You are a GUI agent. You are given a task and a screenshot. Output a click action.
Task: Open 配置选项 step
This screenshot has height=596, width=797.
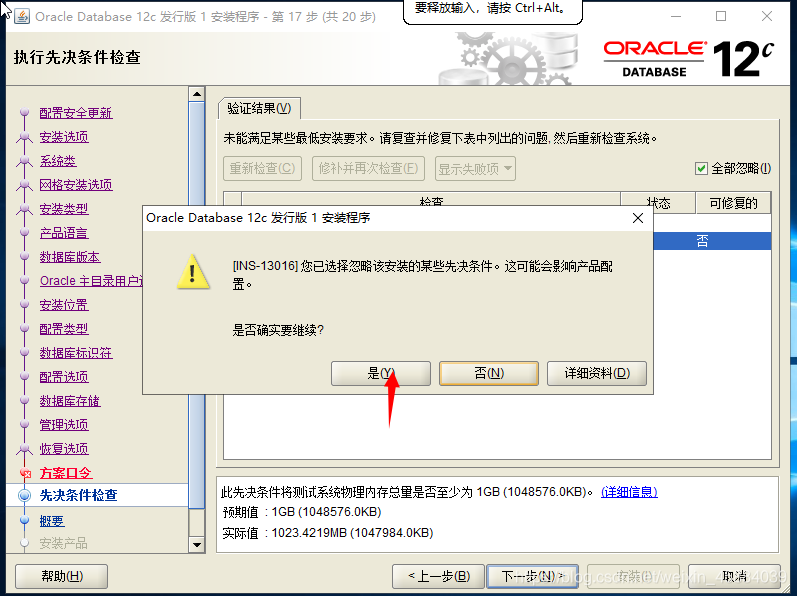64,377
